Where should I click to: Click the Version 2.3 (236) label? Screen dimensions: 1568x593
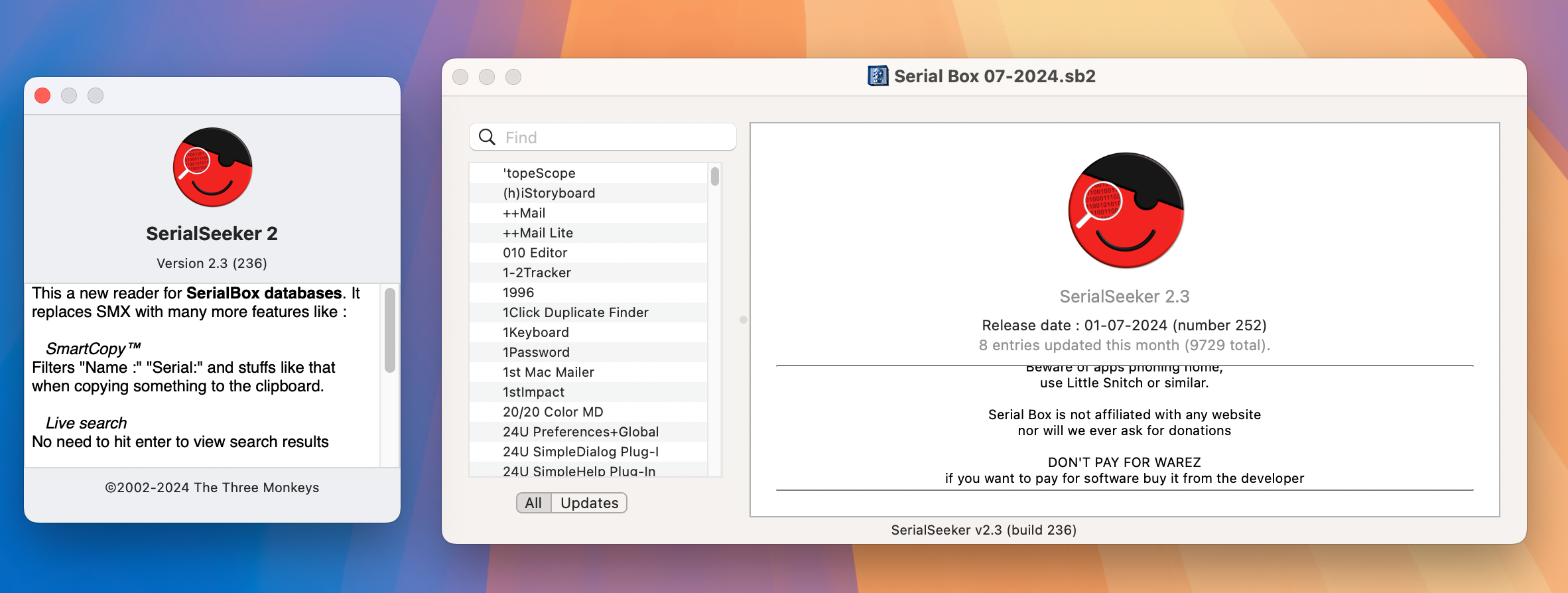click(212, 263)
